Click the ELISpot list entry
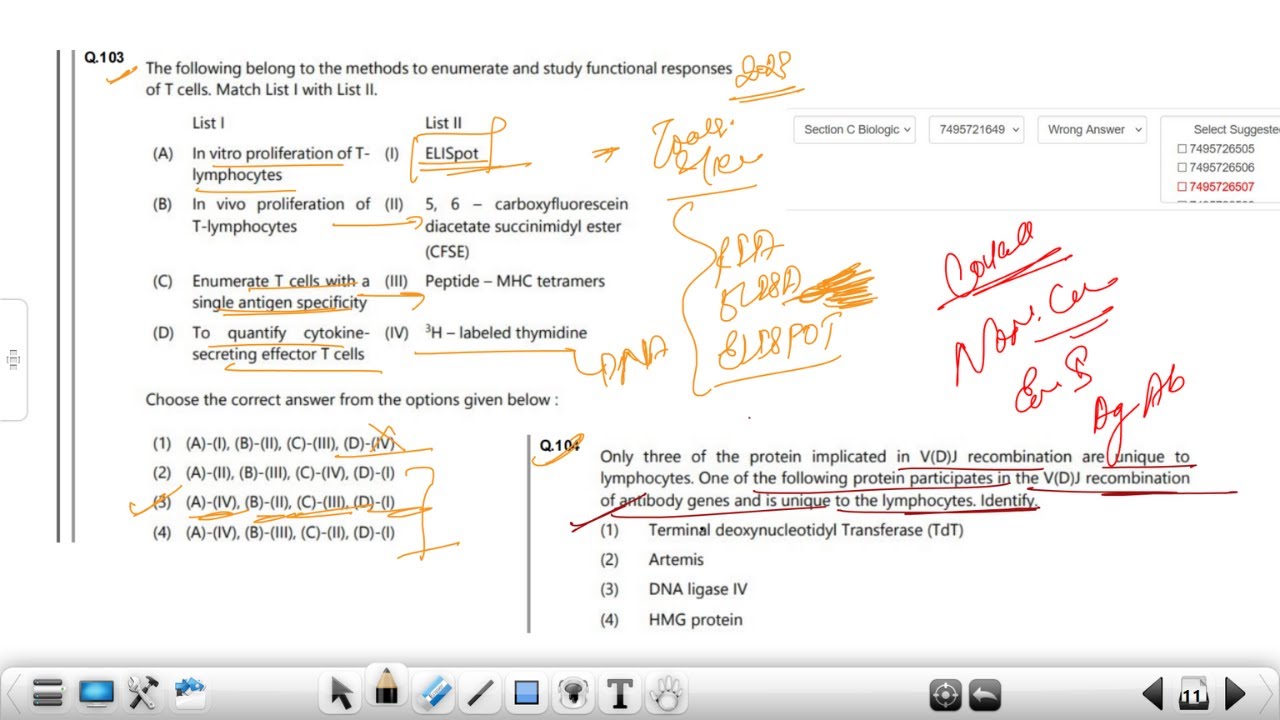The image size is (1280, 720). click(452, 154)
